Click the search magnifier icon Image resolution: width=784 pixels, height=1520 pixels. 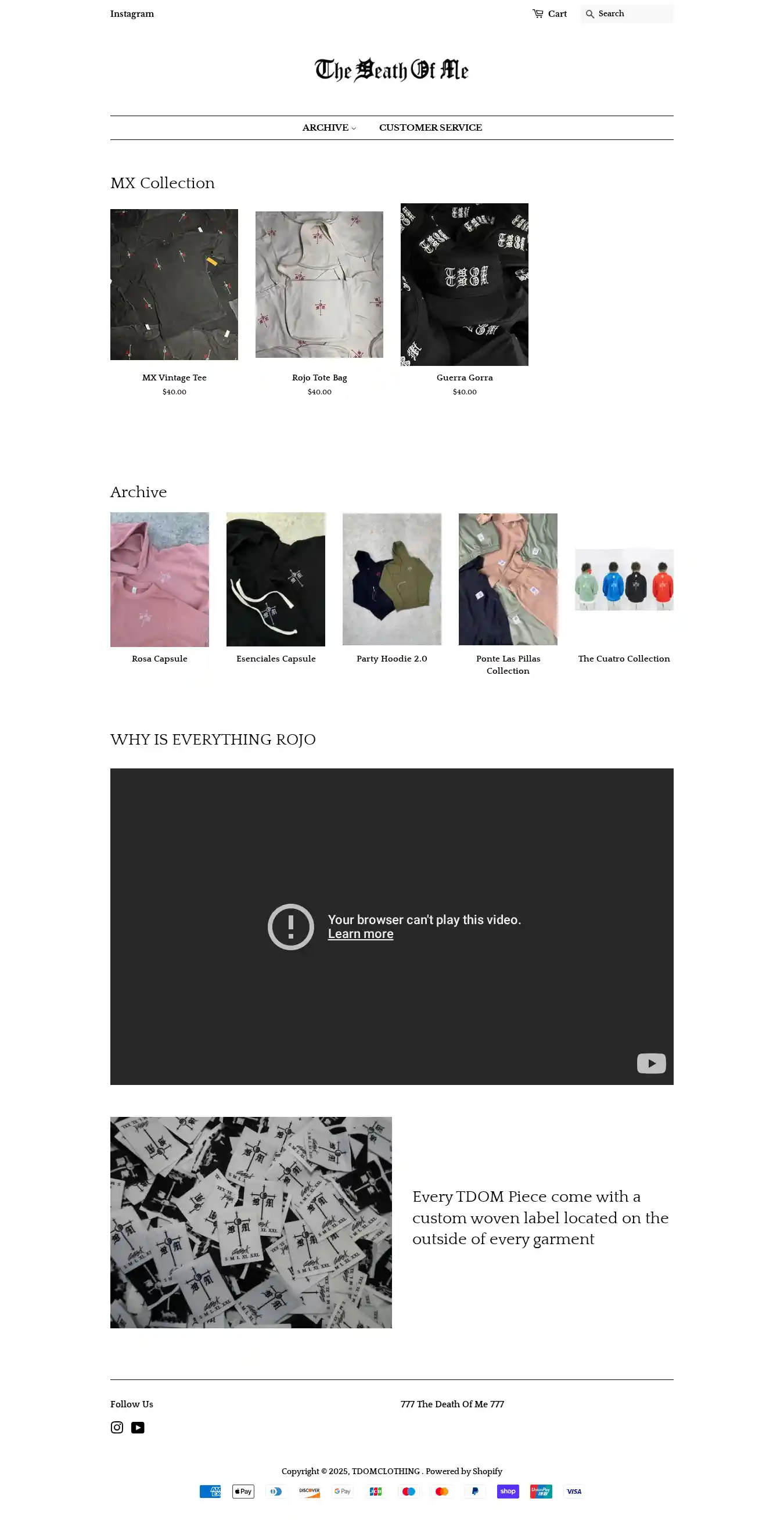589,13
